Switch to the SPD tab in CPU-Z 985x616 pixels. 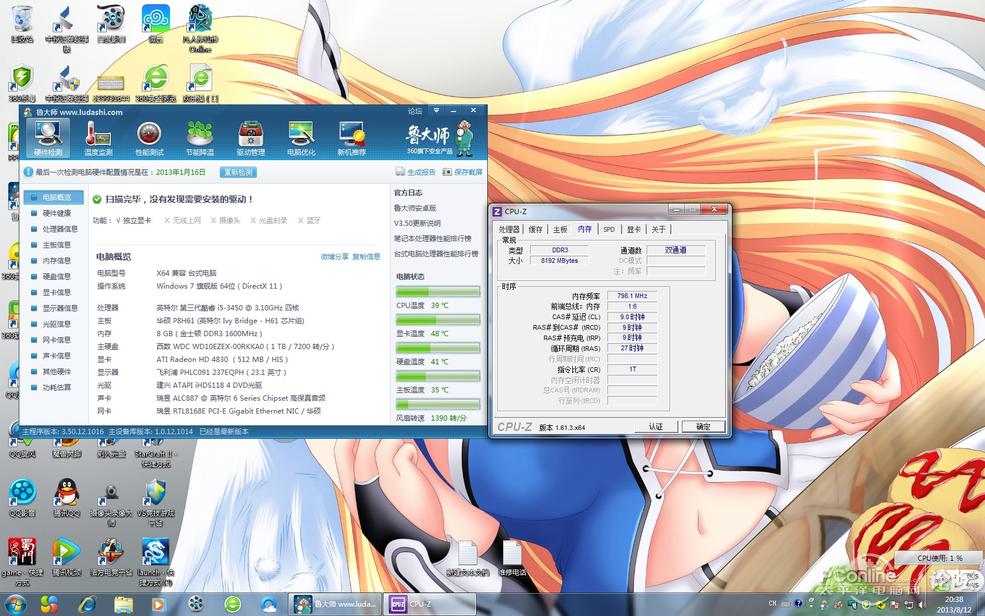tap(609, 230)
